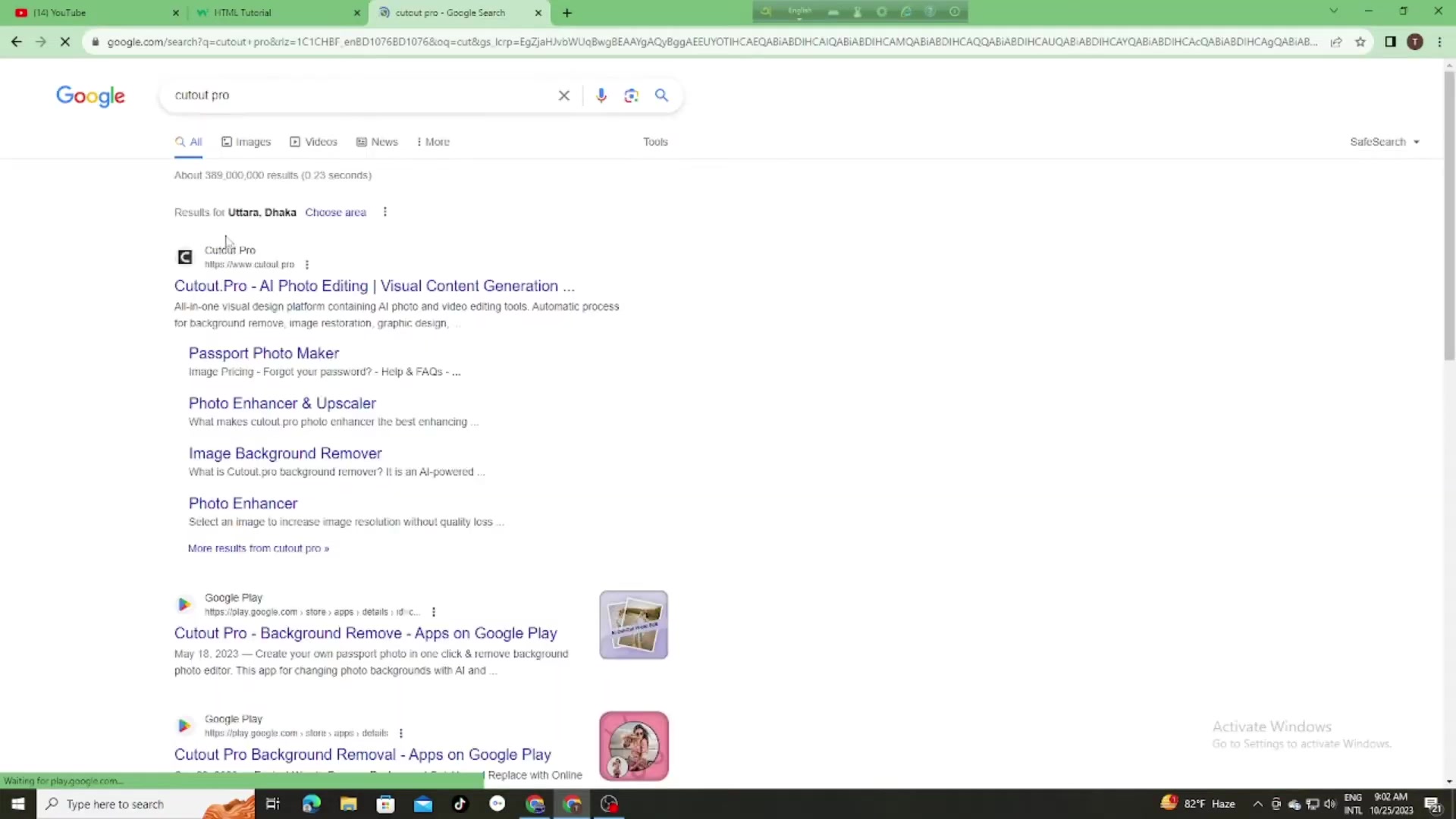This screenshot has height=819, width=1456.
Task: Click the Cutout Pro Background Remove app thumbnail
Action: tap(633, 625)
